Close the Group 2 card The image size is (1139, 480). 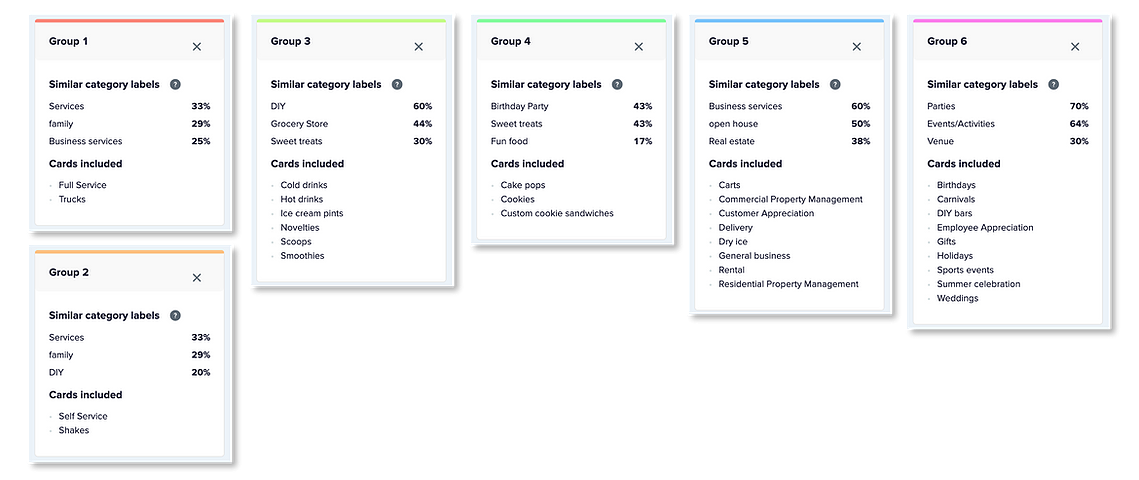point(197,277)
